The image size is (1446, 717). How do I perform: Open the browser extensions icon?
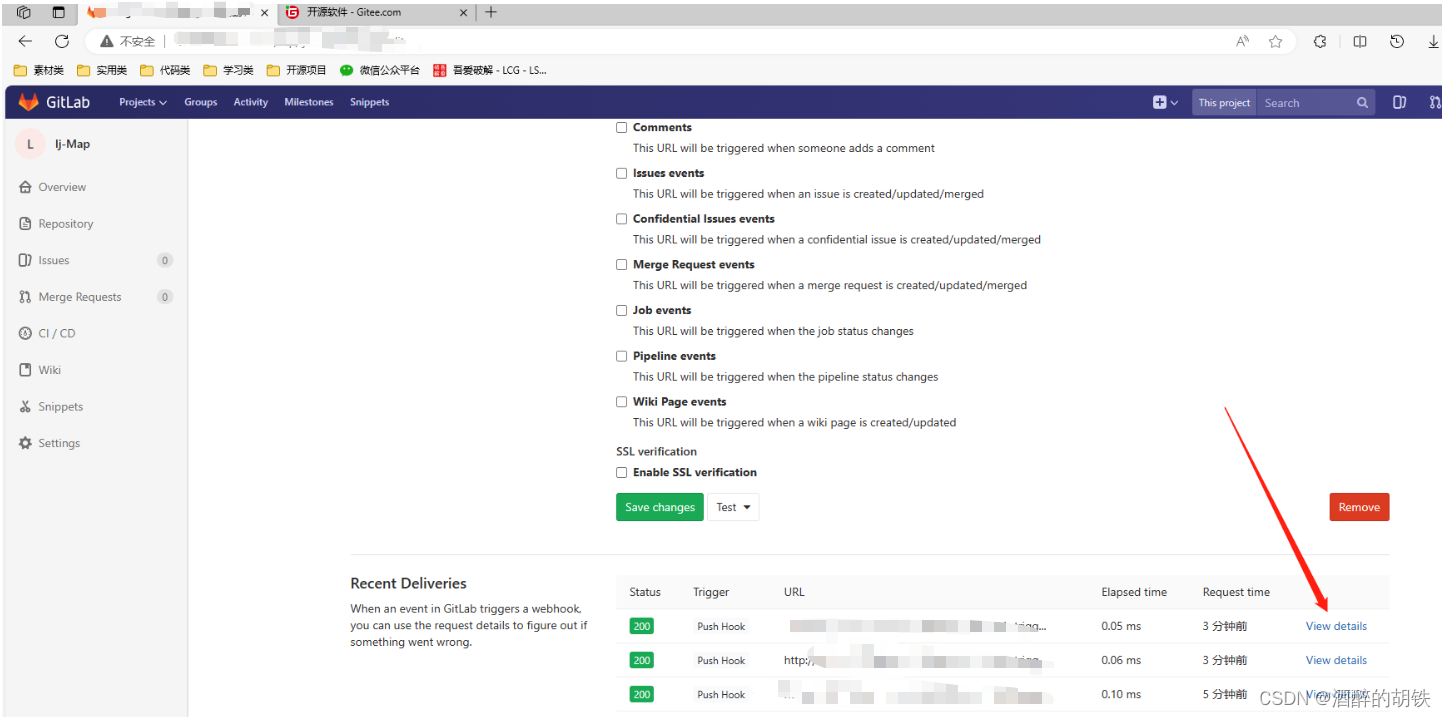(x=1320, y=41)
